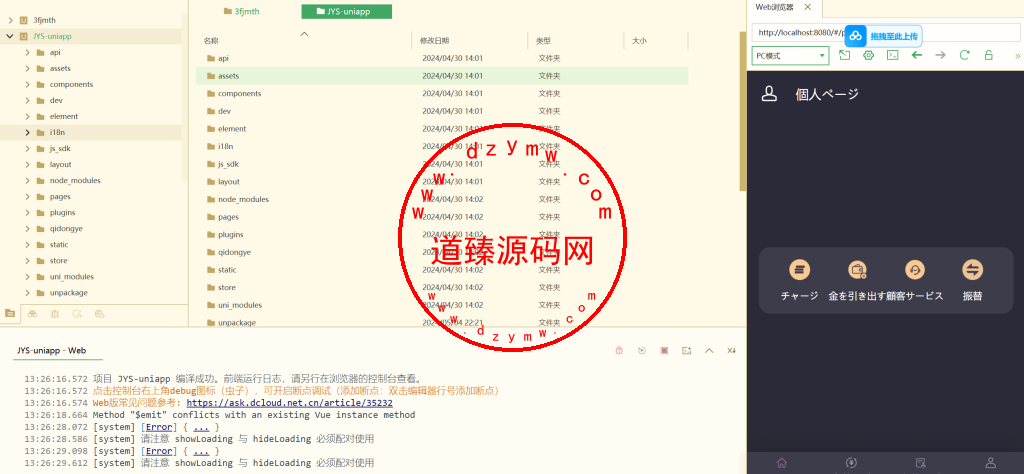Screen dimensions: 1024x474
Task: Click the Baidu cloud upload icon
Action: pyautogui.click(x=856, y=36)
